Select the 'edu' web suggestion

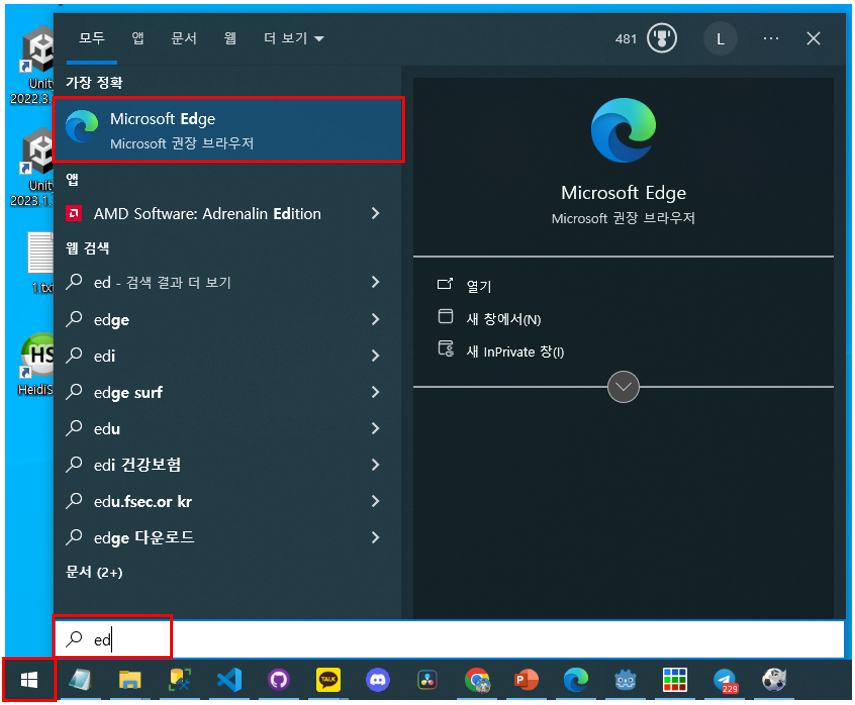coord(107,429)
